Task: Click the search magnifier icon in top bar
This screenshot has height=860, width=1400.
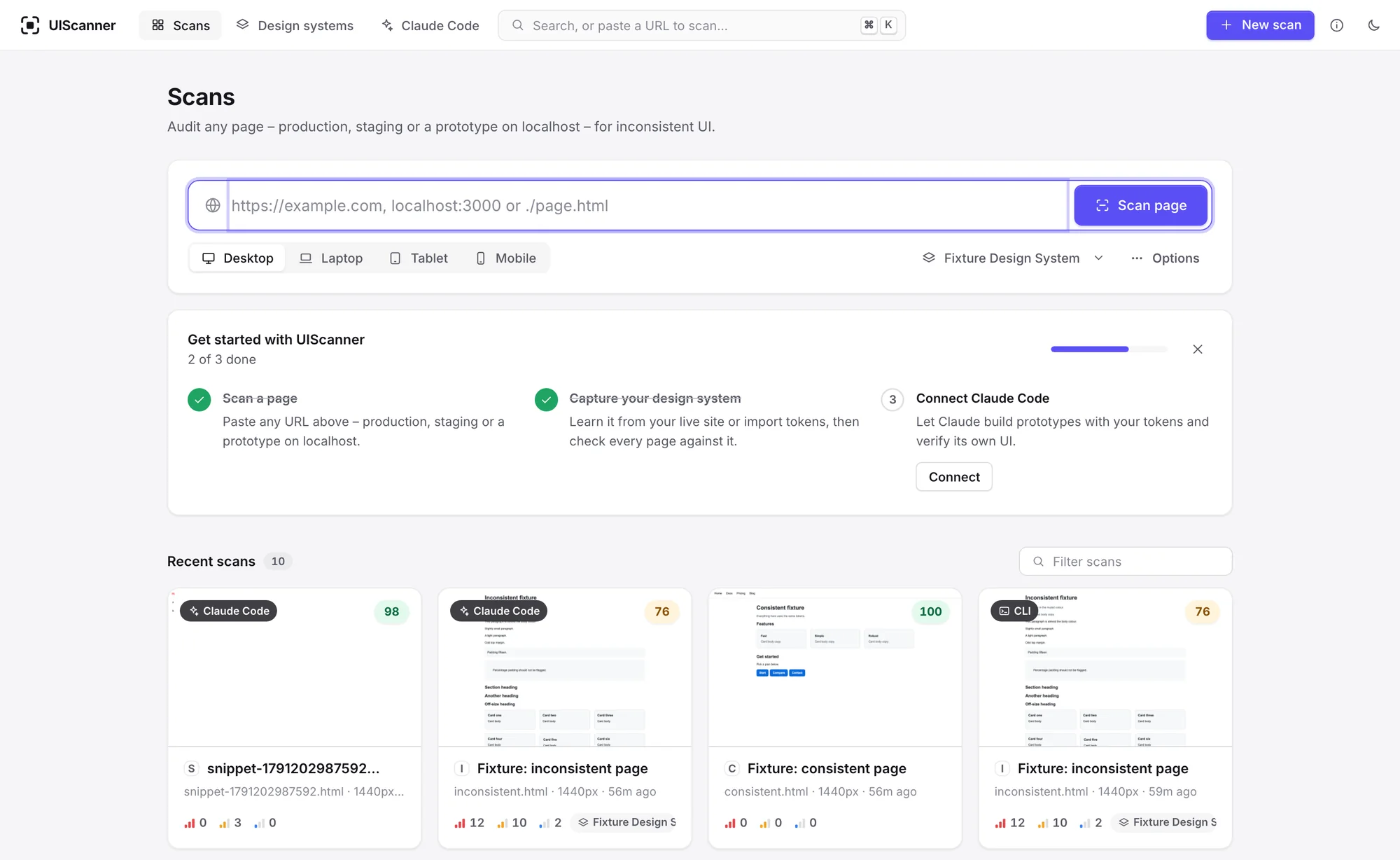Action: click(x=517, y=25)
